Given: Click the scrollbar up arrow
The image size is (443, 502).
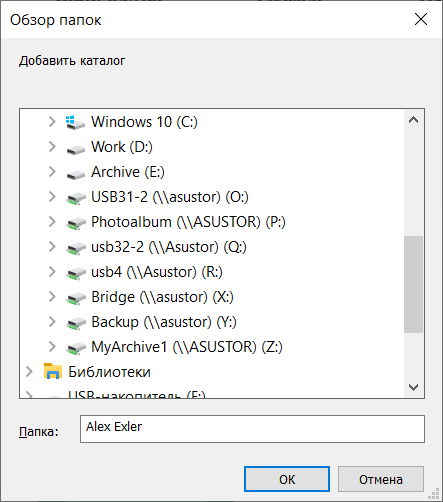Looking at the screenshot, I should tap(413, 120).
